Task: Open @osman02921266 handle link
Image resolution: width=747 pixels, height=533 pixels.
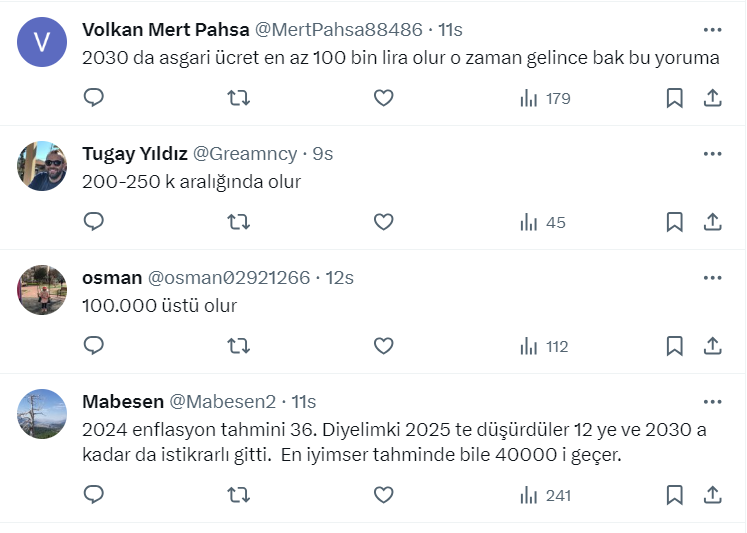Action: tap(229, 278)
